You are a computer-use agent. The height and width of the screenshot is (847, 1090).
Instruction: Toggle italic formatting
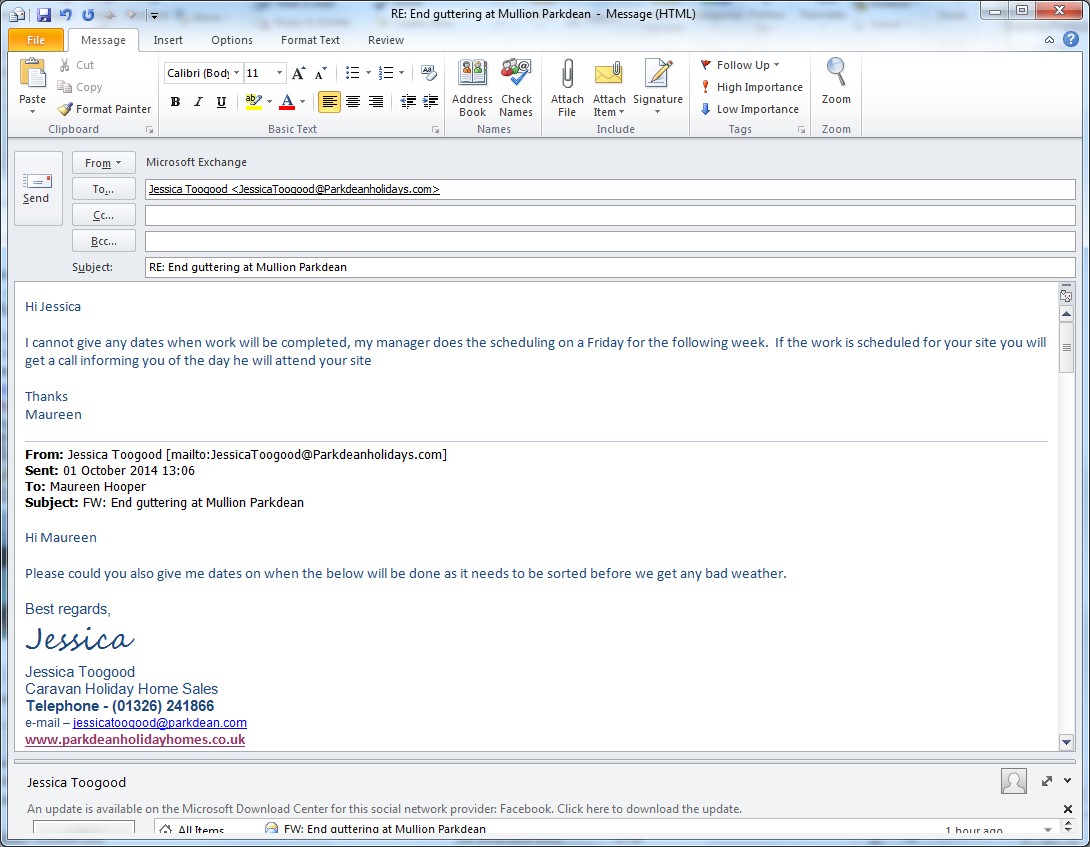(198, 102)
